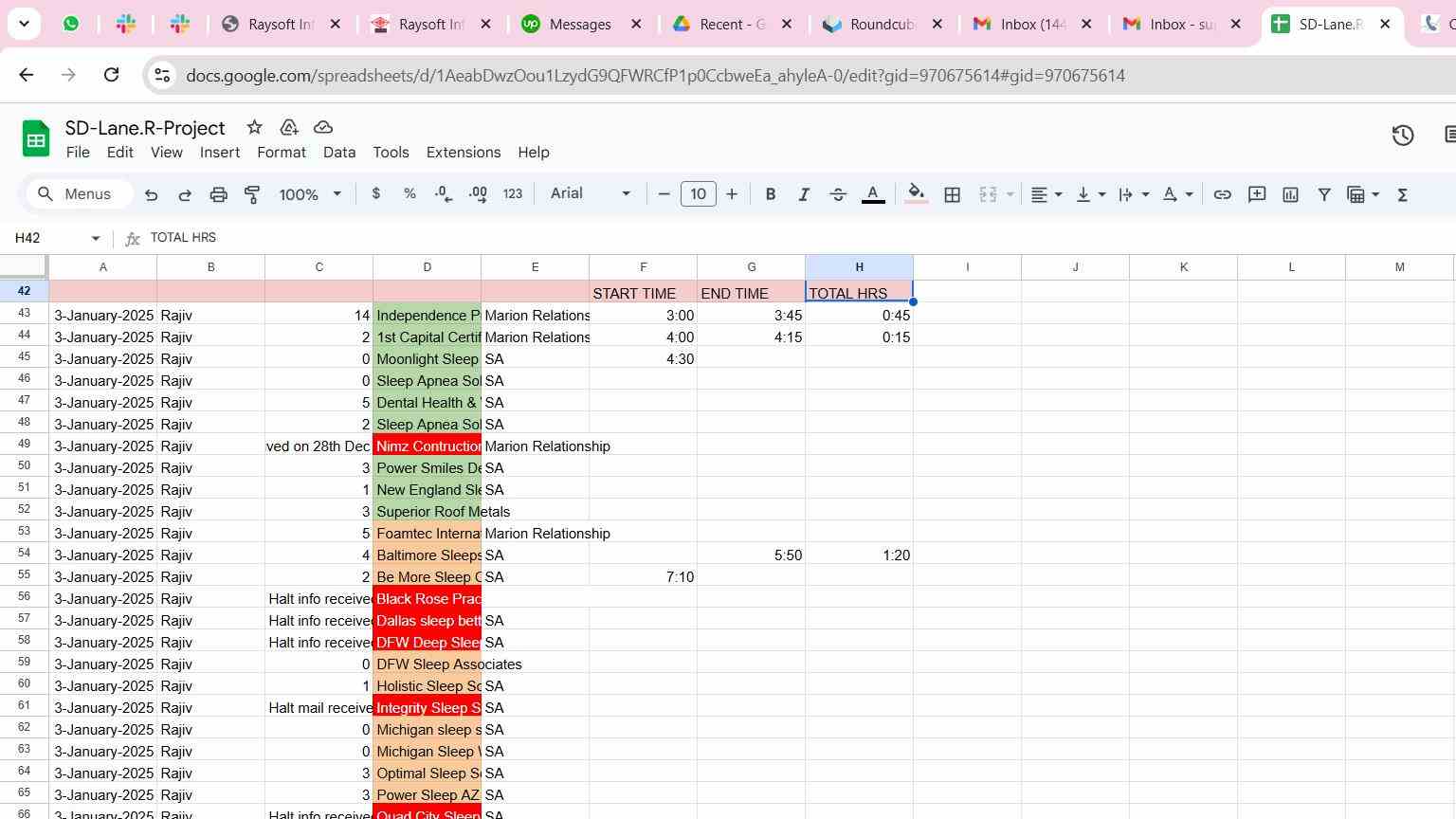Click the Insert chart icon
Screen dimensions: 1456x819
click(x=1290, y=194)
